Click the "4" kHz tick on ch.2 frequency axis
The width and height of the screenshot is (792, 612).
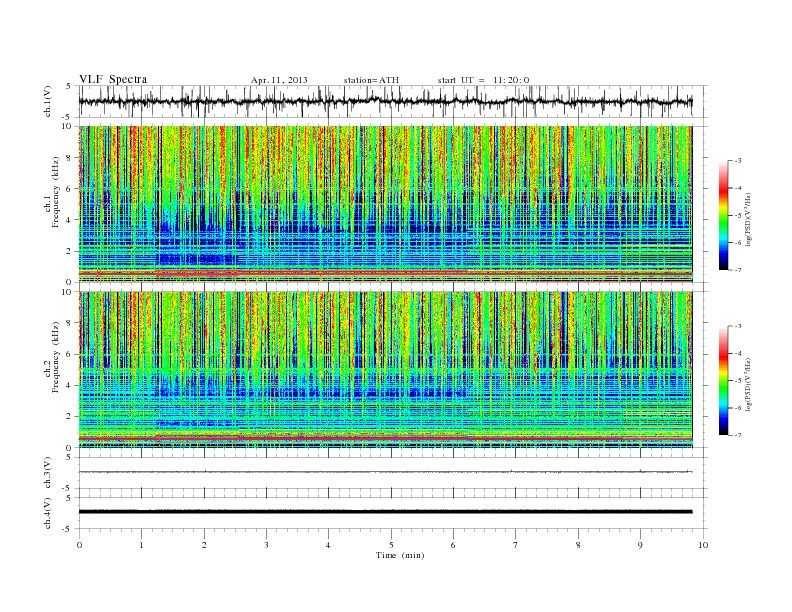coord(69,385)
